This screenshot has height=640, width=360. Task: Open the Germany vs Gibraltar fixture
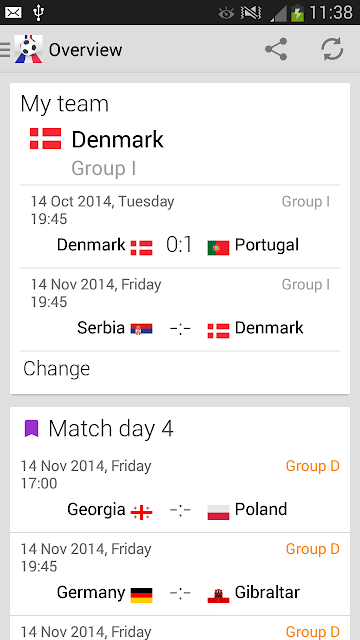tap(180, 574)
